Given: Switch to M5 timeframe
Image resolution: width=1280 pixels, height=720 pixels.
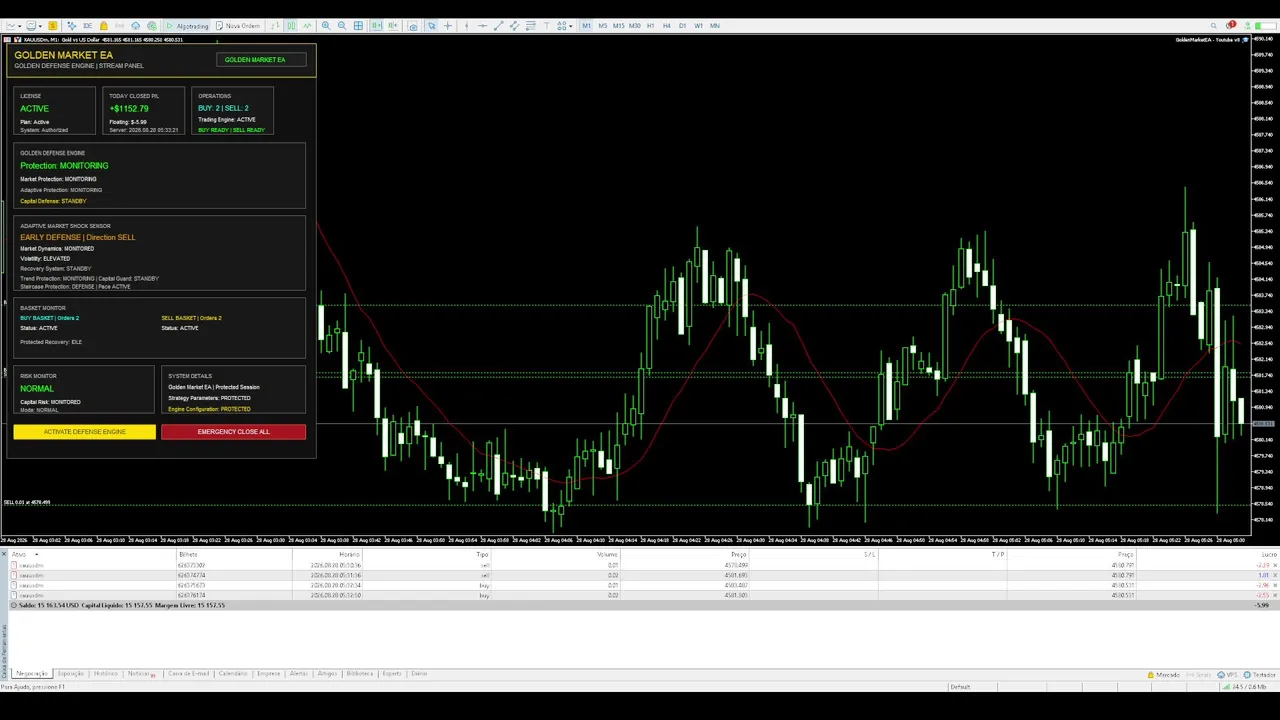Looking at the screenshot, I should pyautogui.click(x=603, y=26).
